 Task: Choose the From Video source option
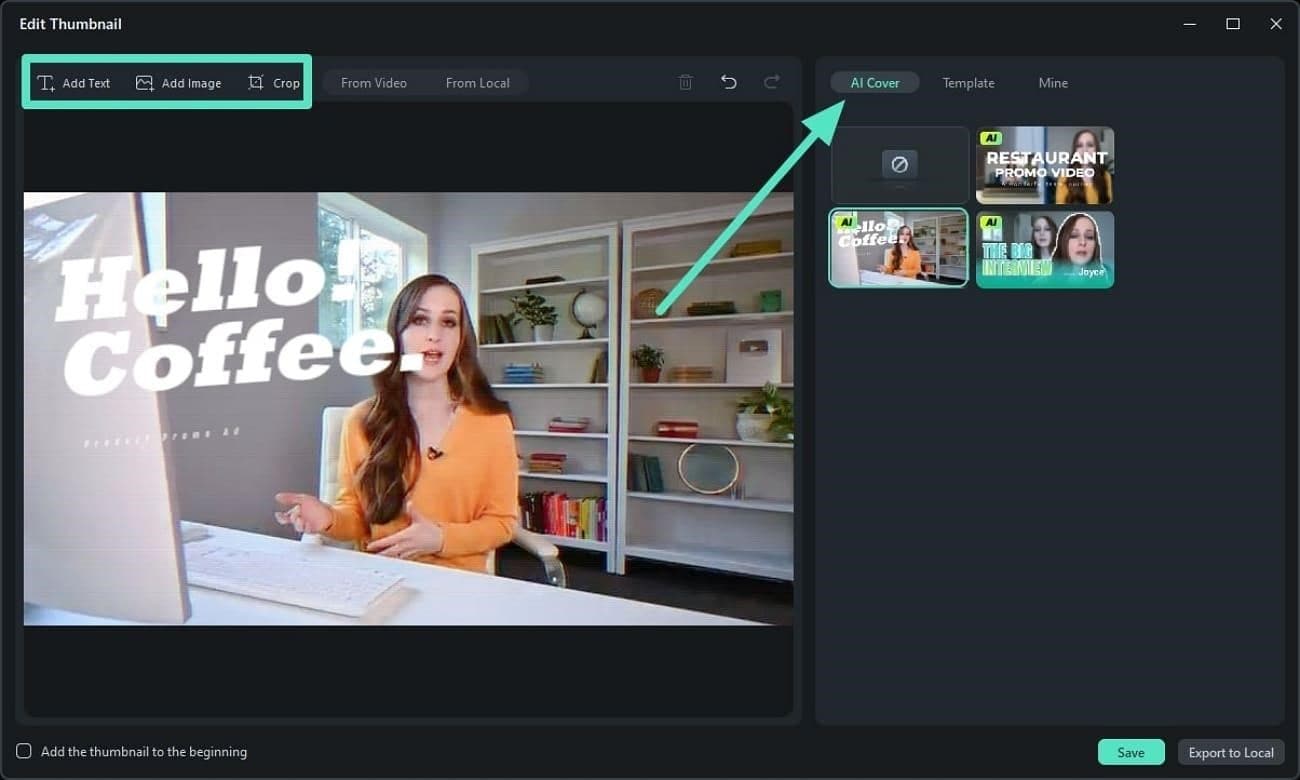coord(374,83)
